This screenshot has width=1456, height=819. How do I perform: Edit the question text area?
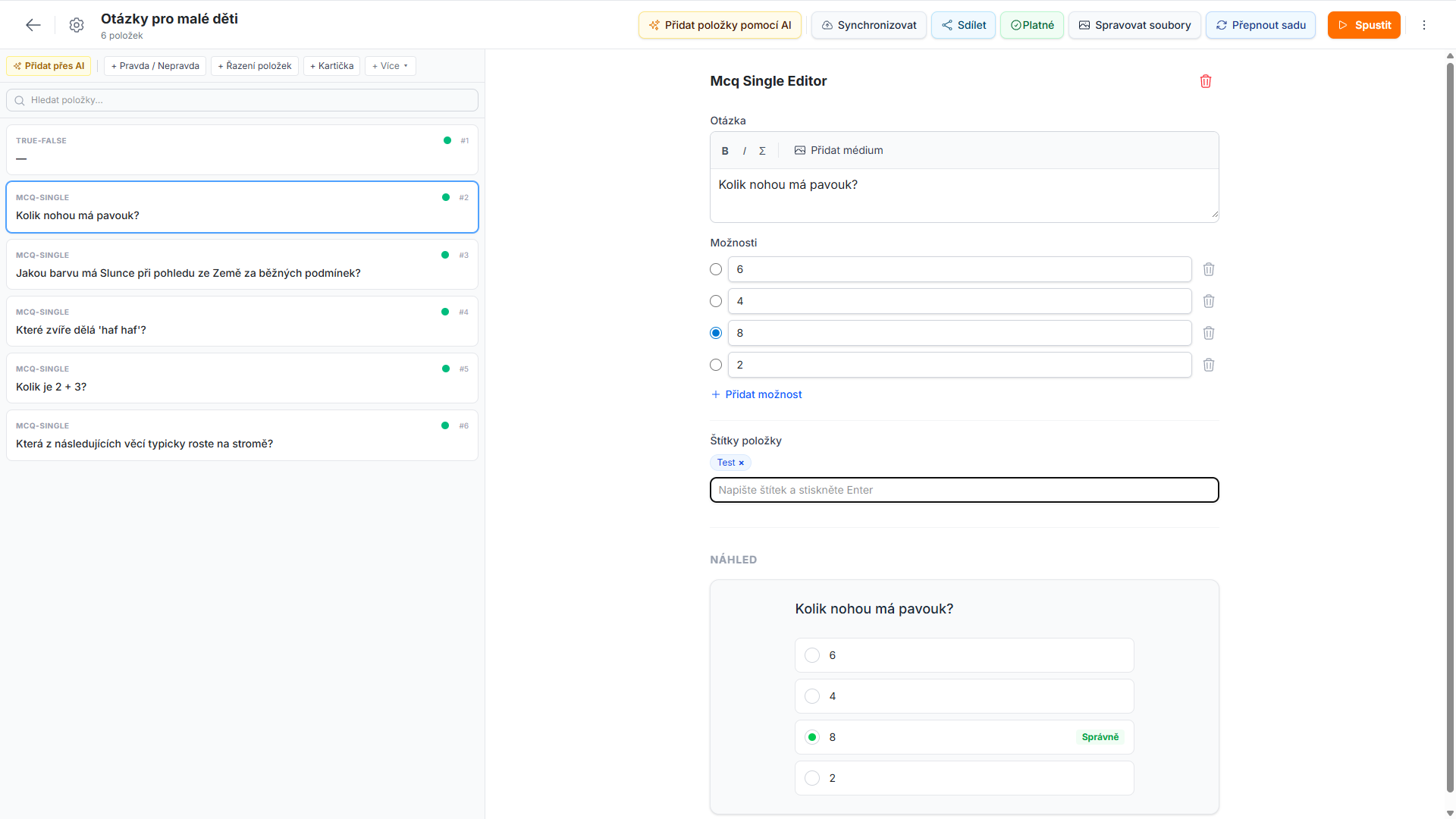click(964, 196)
